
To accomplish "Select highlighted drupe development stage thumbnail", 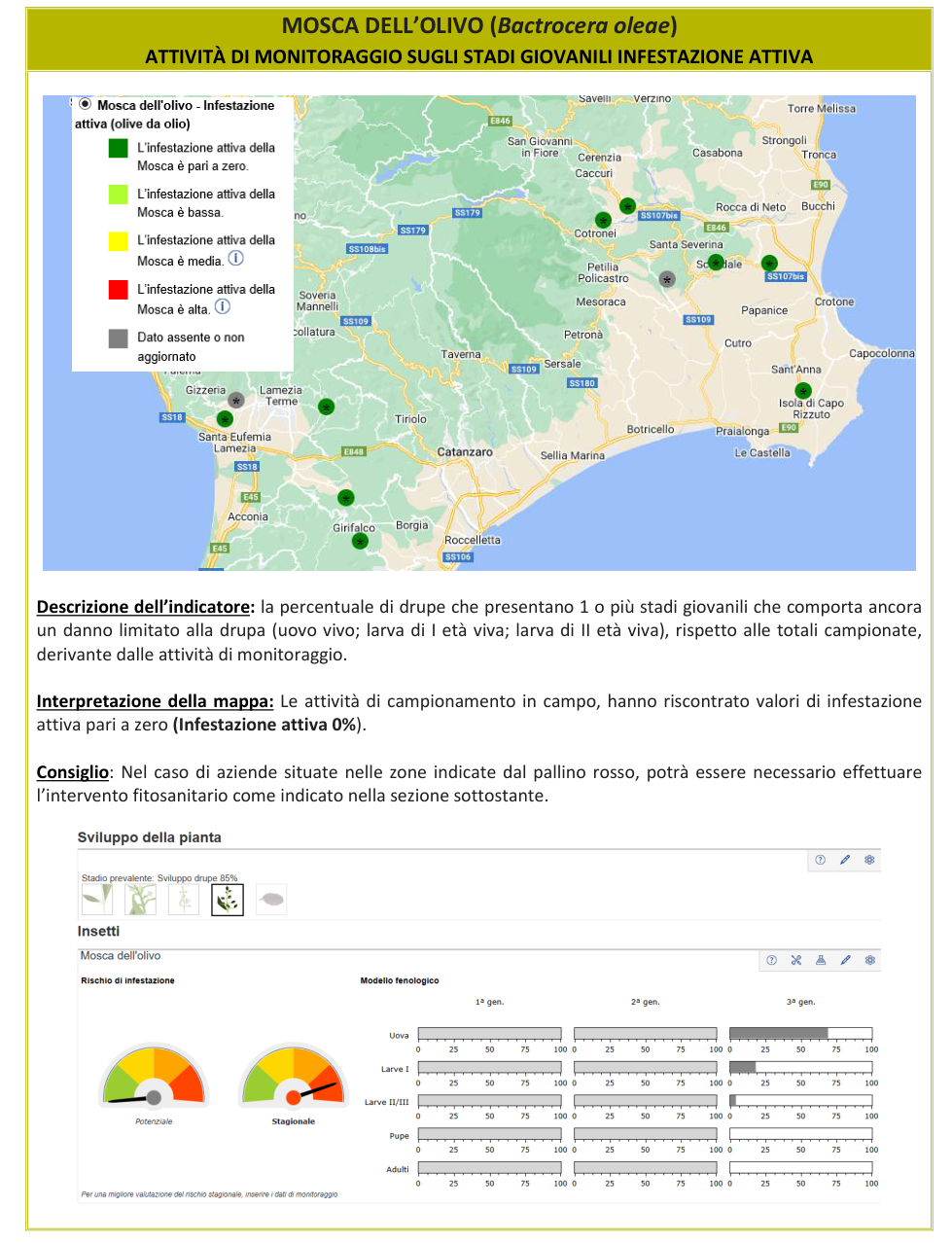I will (228, 900).
